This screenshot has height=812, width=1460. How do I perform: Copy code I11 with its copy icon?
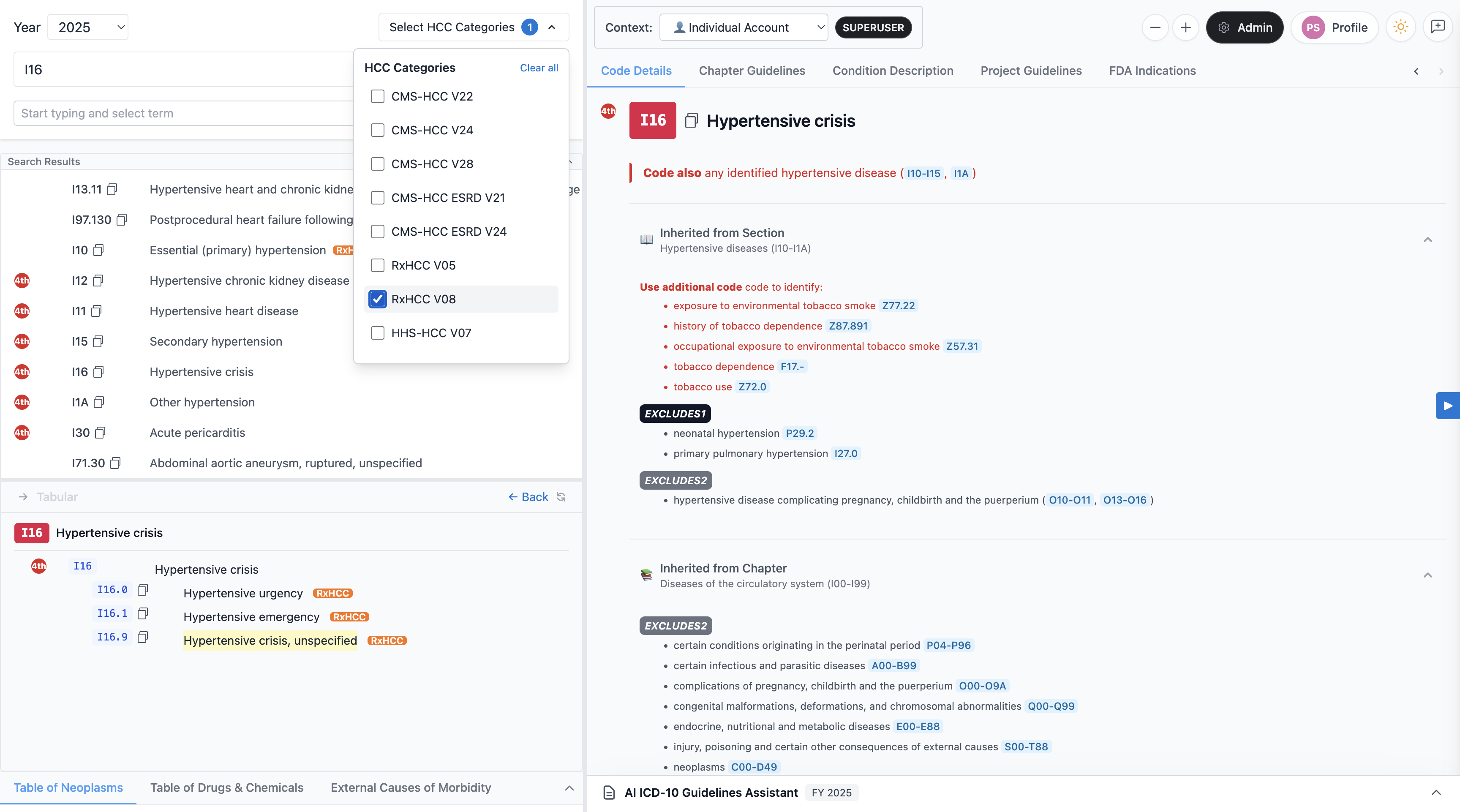(x=96, y=311)
